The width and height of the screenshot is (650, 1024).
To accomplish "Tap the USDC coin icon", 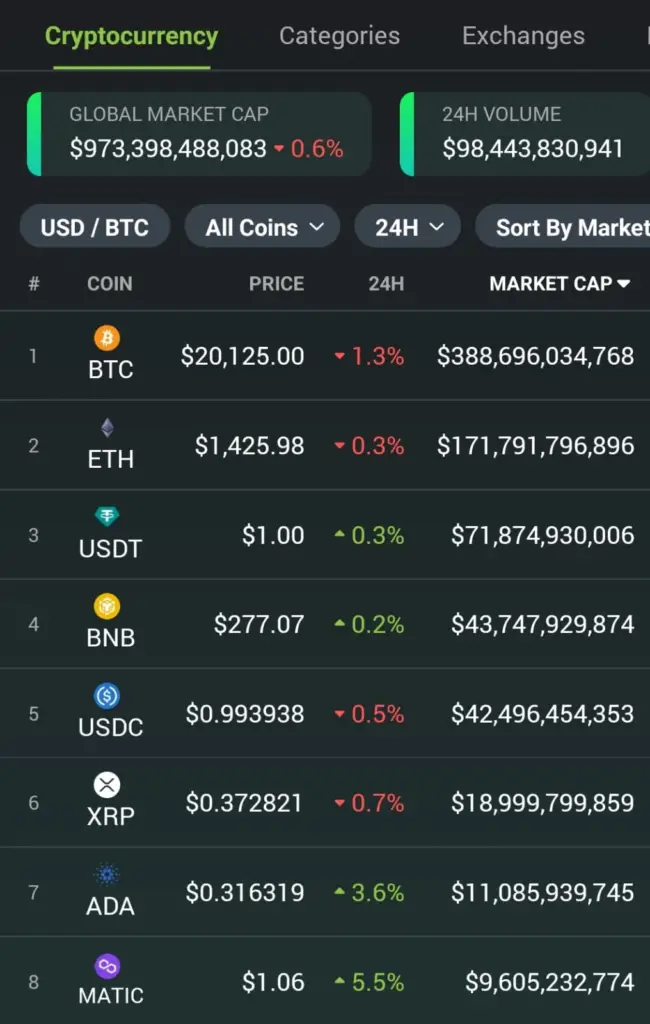I will coord(107,696).
